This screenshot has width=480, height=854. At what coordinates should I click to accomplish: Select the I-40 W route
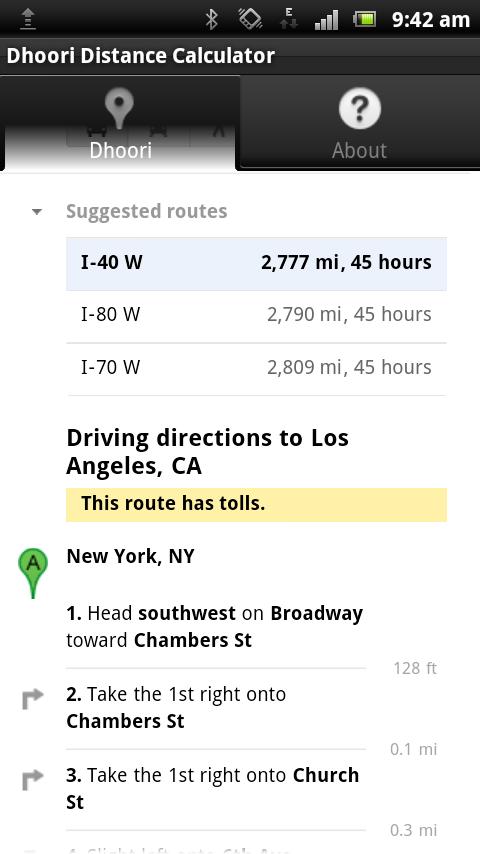point(256,264)
